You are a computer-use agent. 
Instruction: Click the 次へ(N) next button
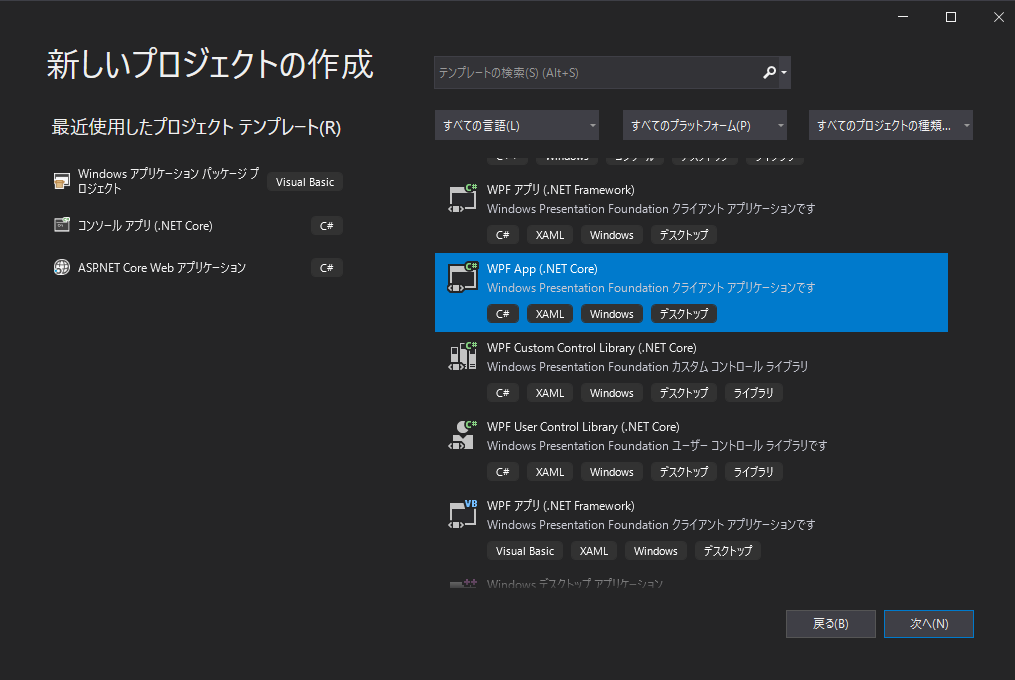pos(929,624)
